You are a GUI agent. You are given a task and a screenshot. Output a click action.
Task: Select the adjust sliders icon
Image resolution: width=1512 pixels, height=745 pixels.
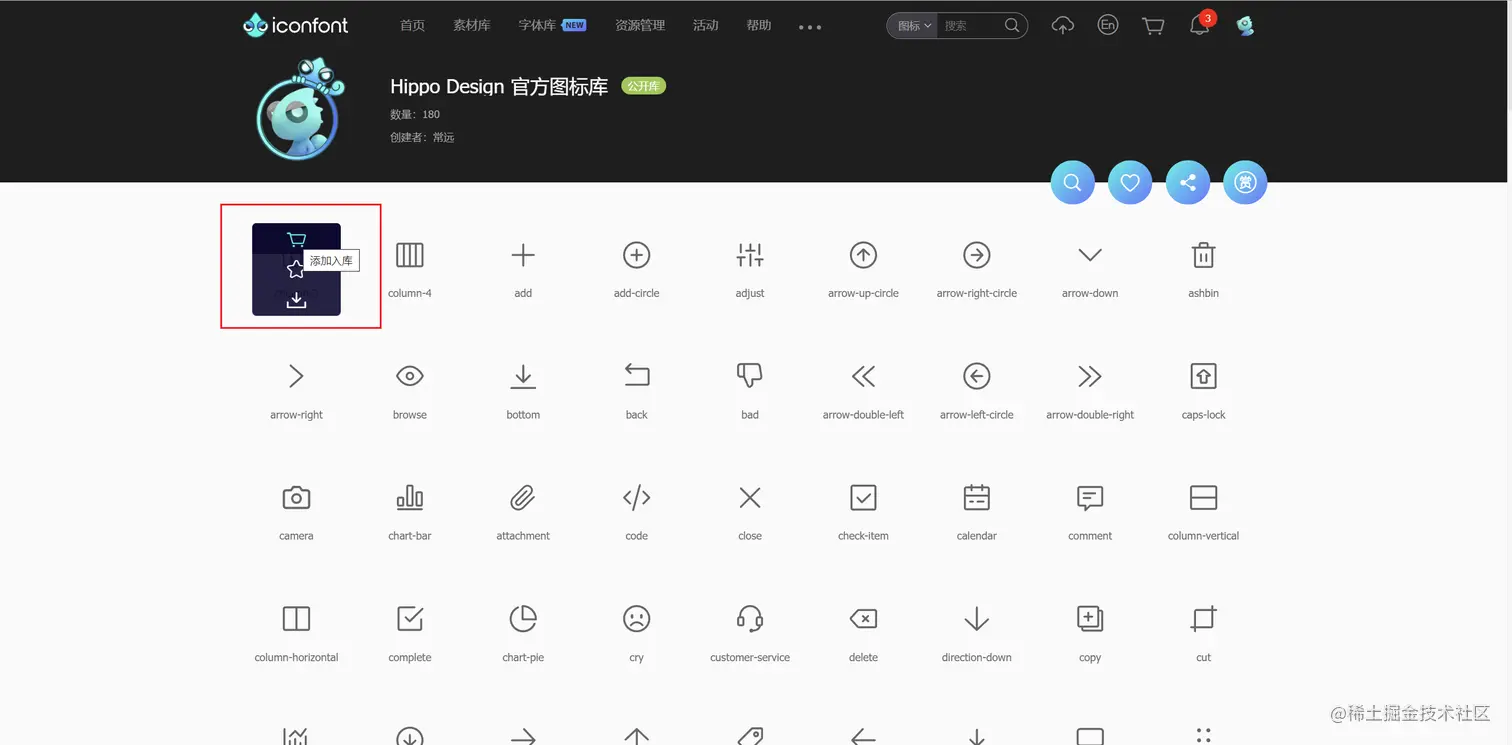point(750,255)
